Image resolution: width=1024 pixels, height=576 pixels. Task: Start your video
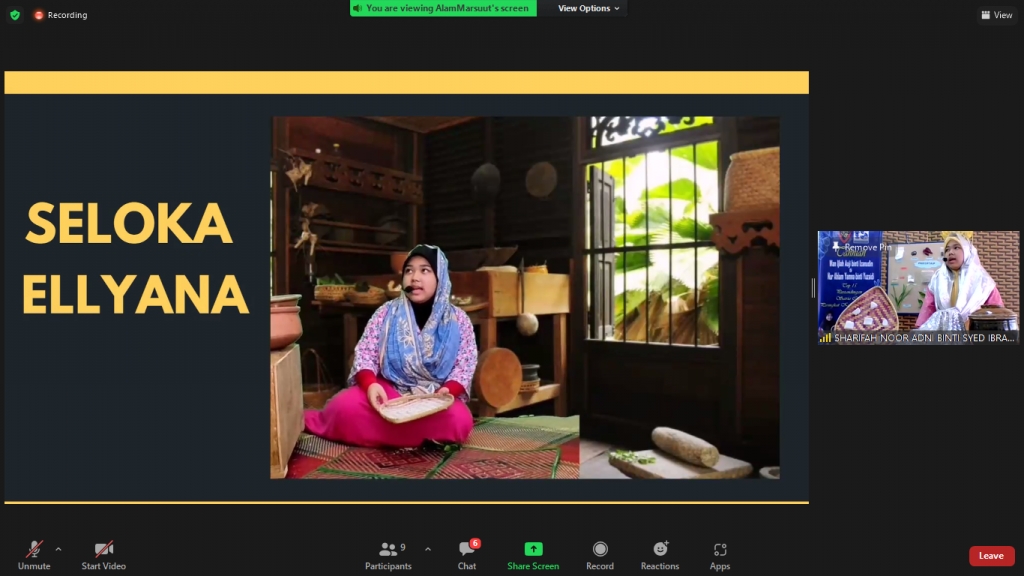click(103, 554)
